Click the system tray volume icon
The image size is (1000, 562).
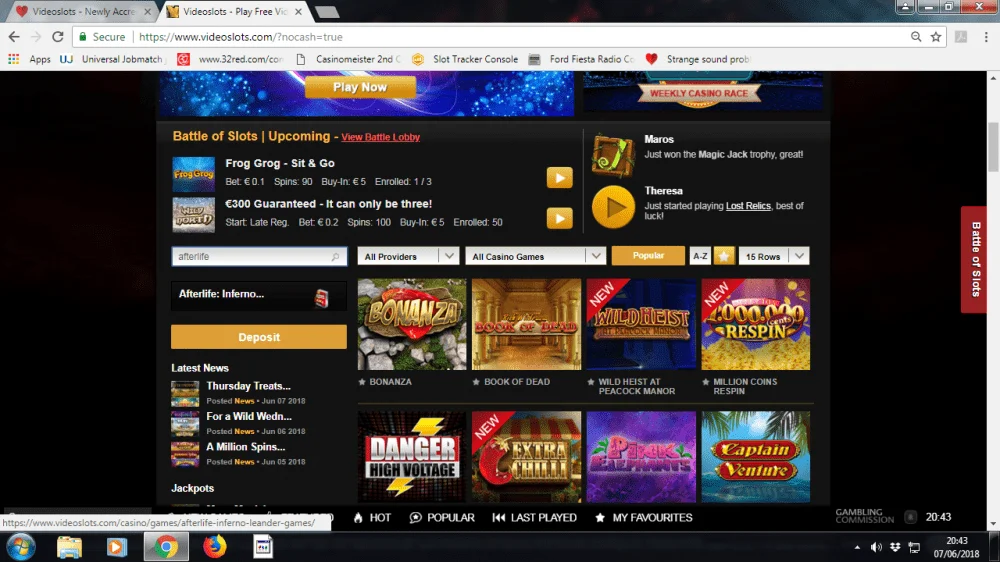tap(876, 547)
